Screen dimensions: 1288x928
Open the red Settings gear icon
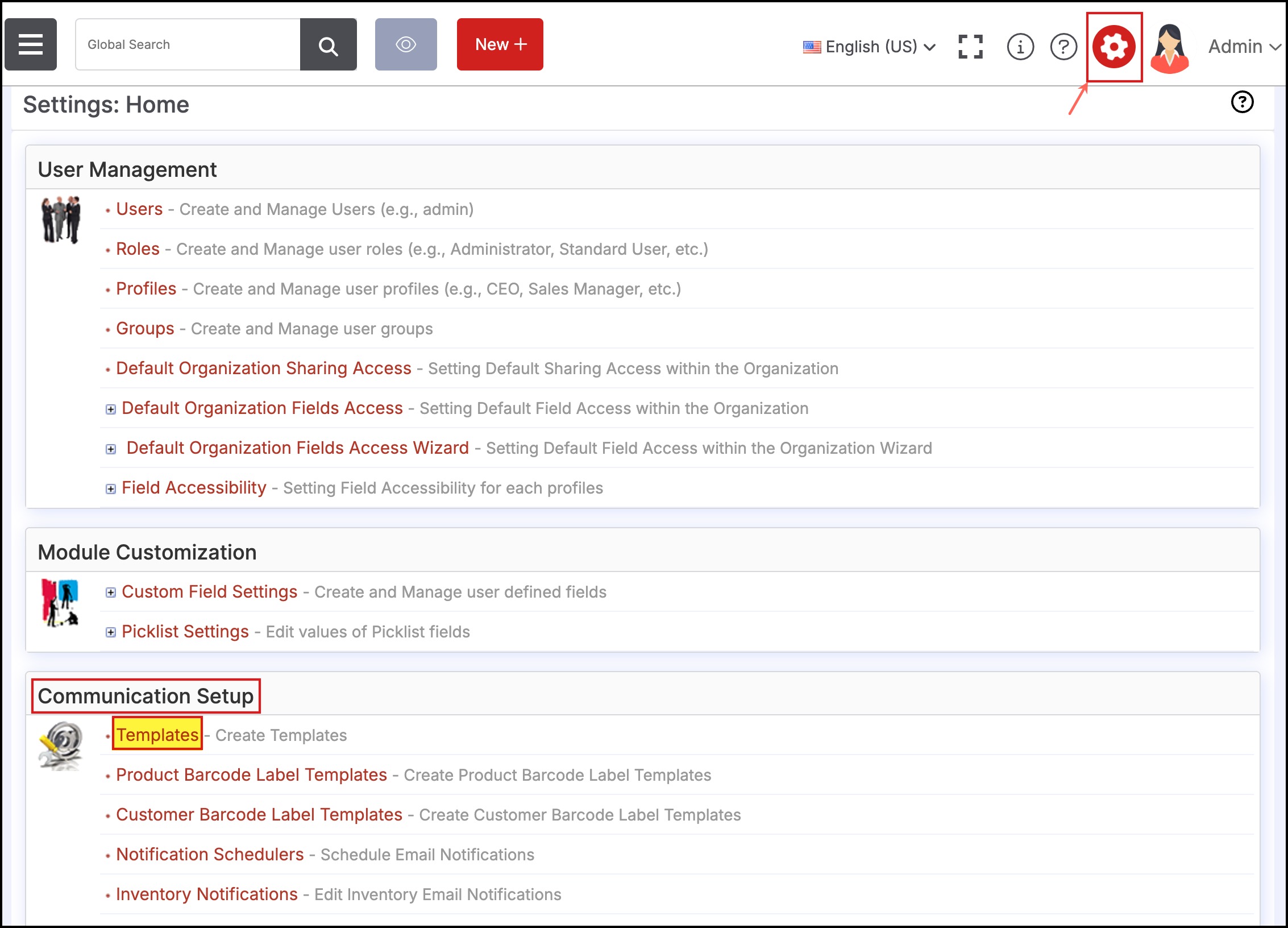pyautogui.click(x=1114, y=47)
